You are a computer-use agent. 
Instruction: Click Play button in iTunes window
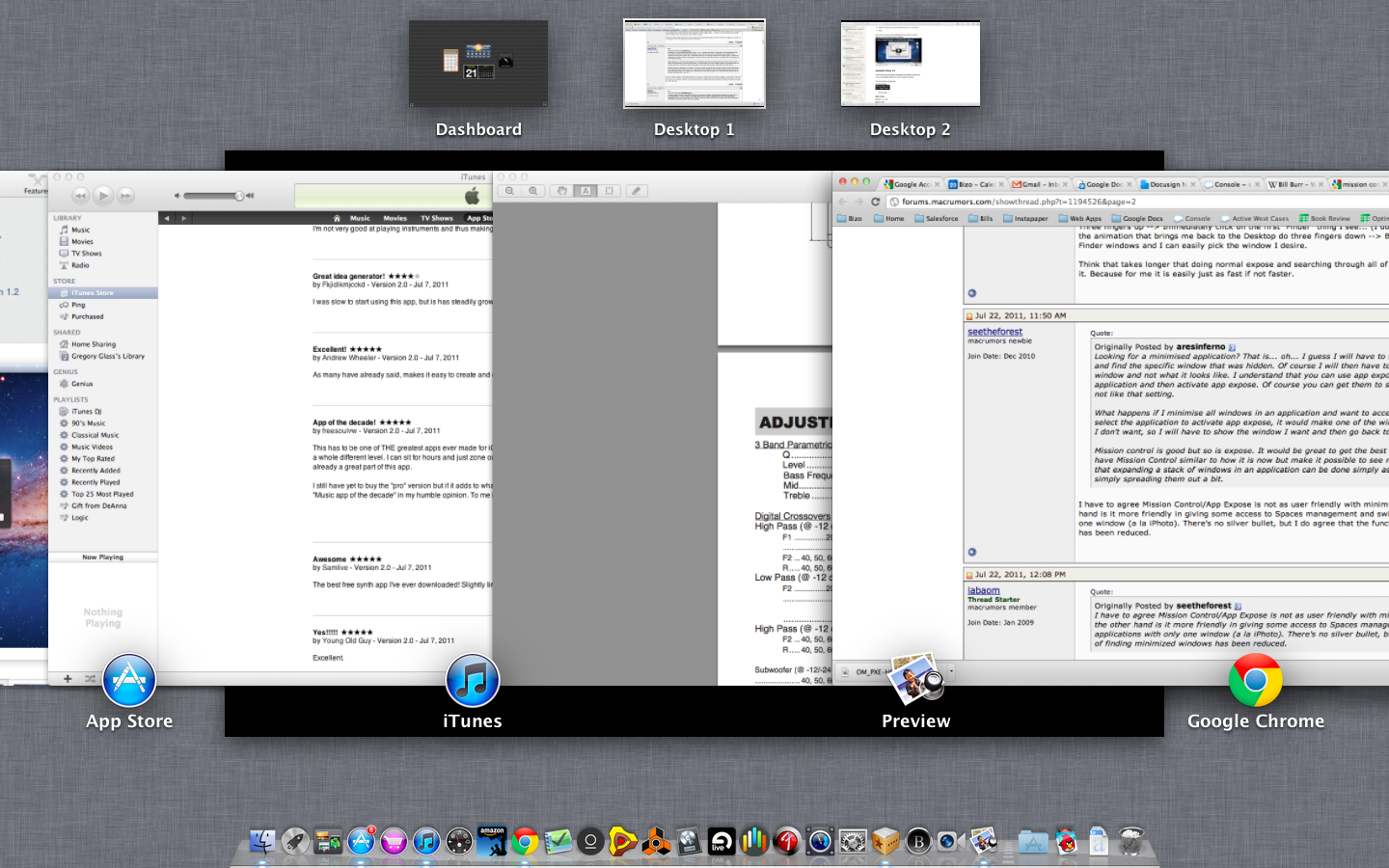click(103, 195)
